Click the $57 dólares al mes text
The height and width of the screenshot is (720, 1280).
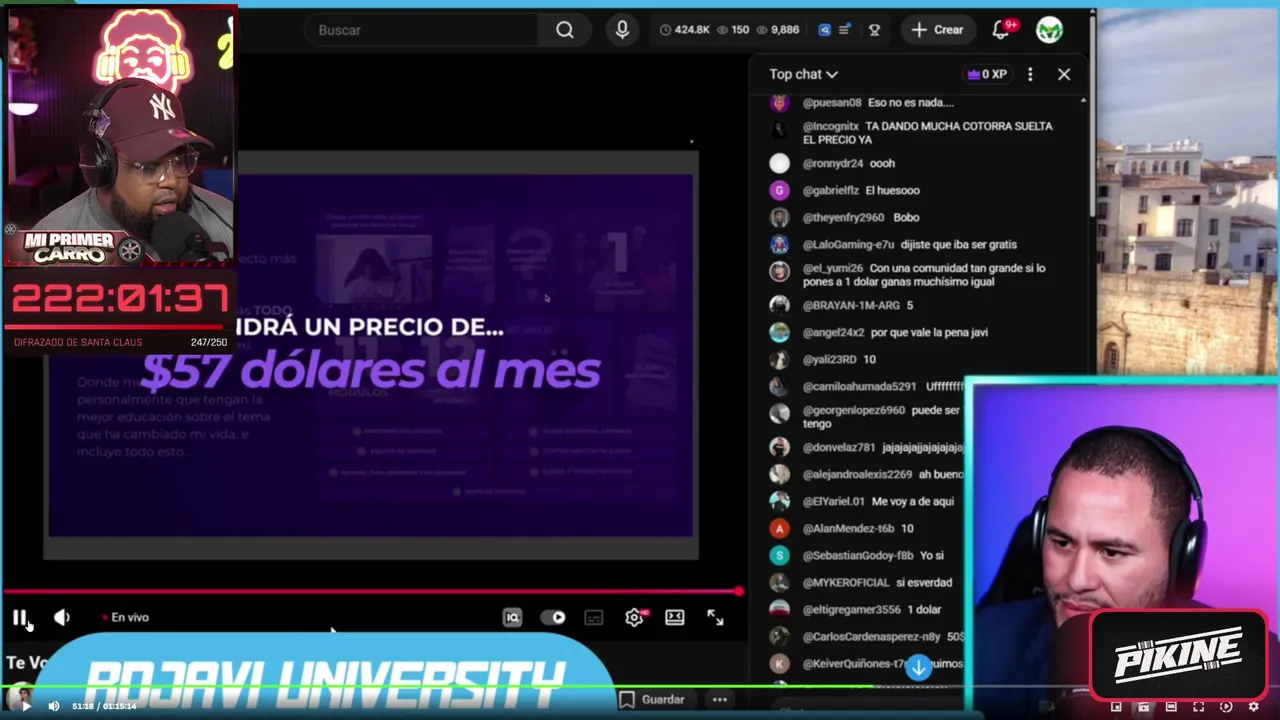tap(371, 371)
